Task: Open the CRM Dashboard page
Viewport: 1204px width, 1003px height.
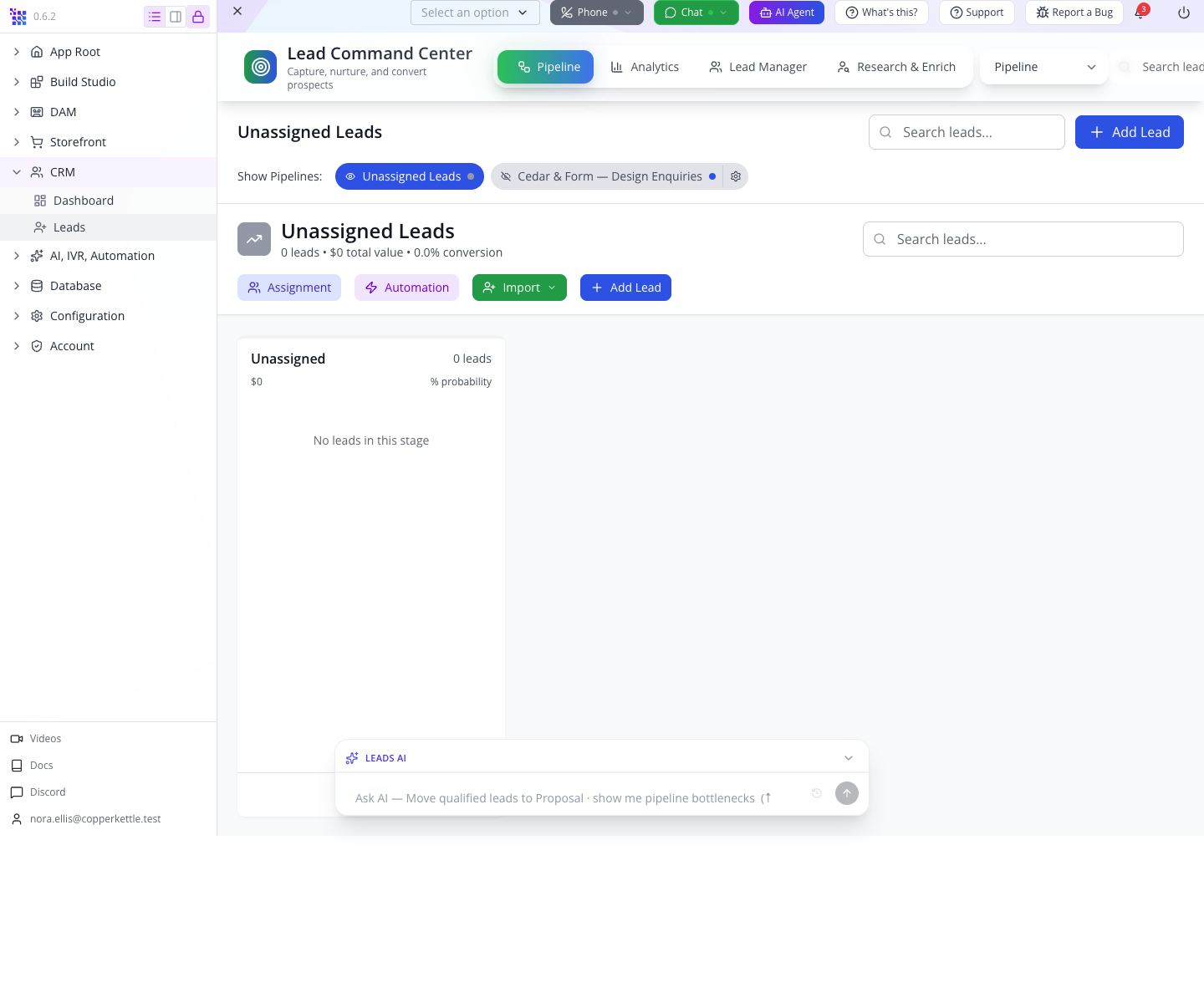Action: (x=84, y=201)
